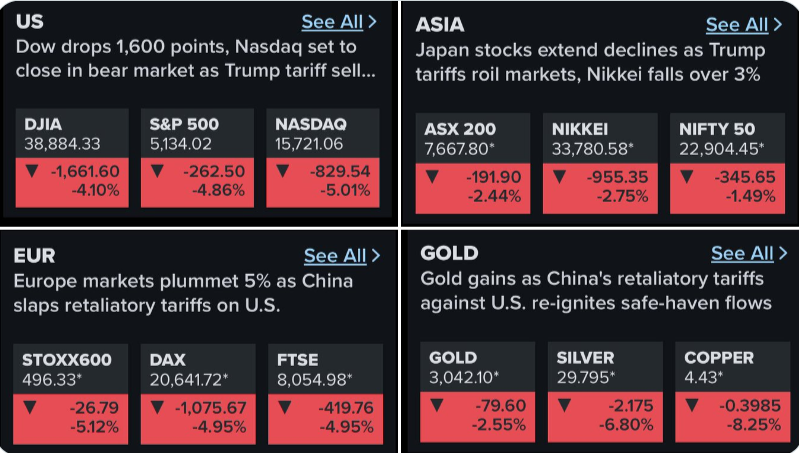Click the down arrow icon on ASX 200

[433, 177]
